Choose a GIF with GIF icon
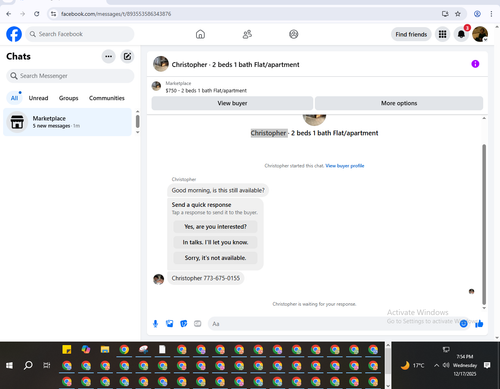500x389 pixels. [198, 324]
